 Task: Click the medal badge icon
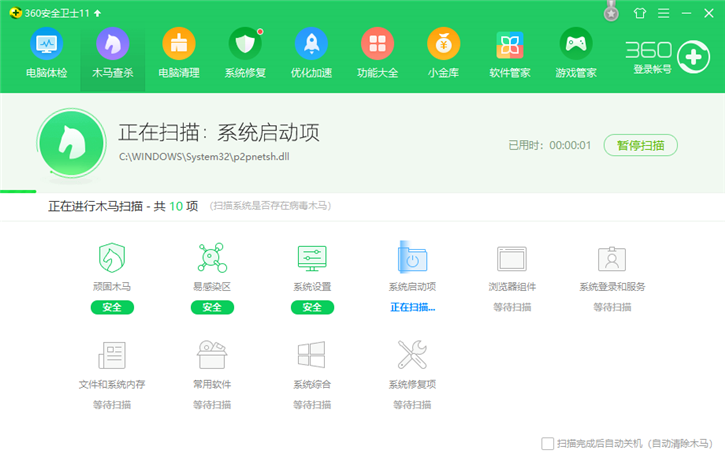(611, 12)
